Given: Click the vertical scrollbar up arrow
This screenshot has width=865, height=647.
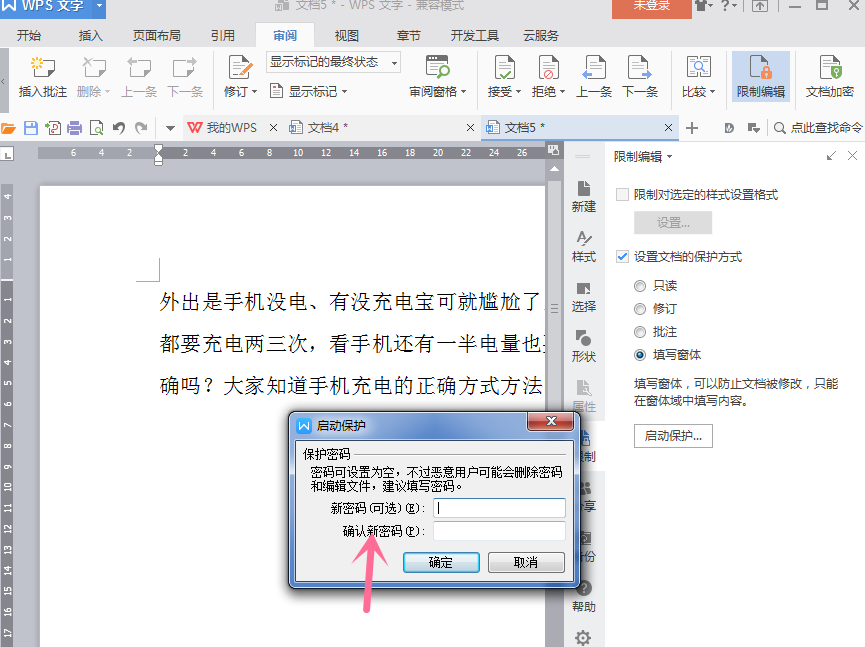Looking at the screenshot, I should 554,169.
